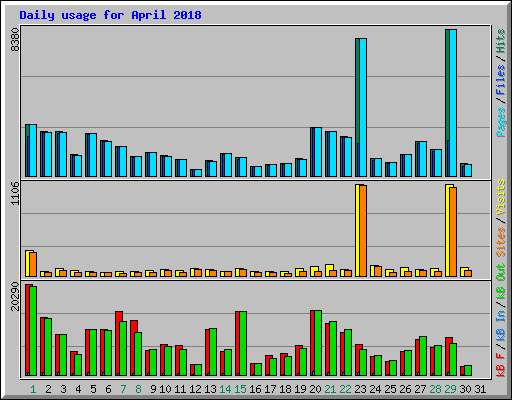Select the green kB bar for day 30

click(468, 371)
